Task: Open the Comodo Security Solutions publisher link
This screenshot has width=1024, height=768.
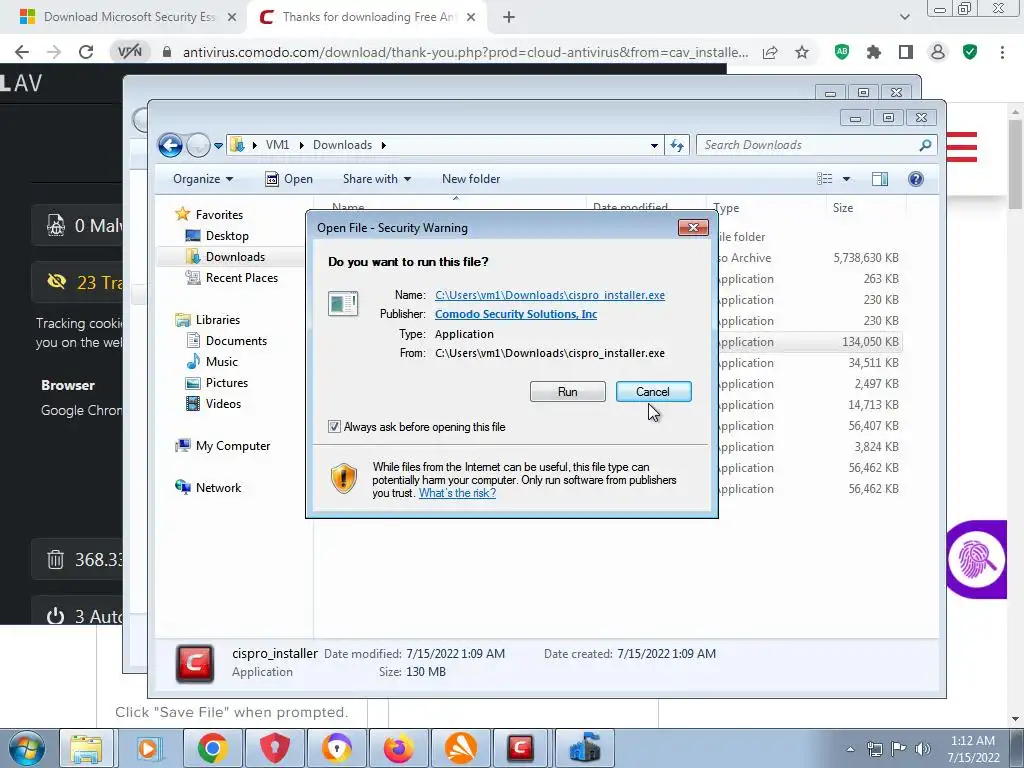Action: 516,314
